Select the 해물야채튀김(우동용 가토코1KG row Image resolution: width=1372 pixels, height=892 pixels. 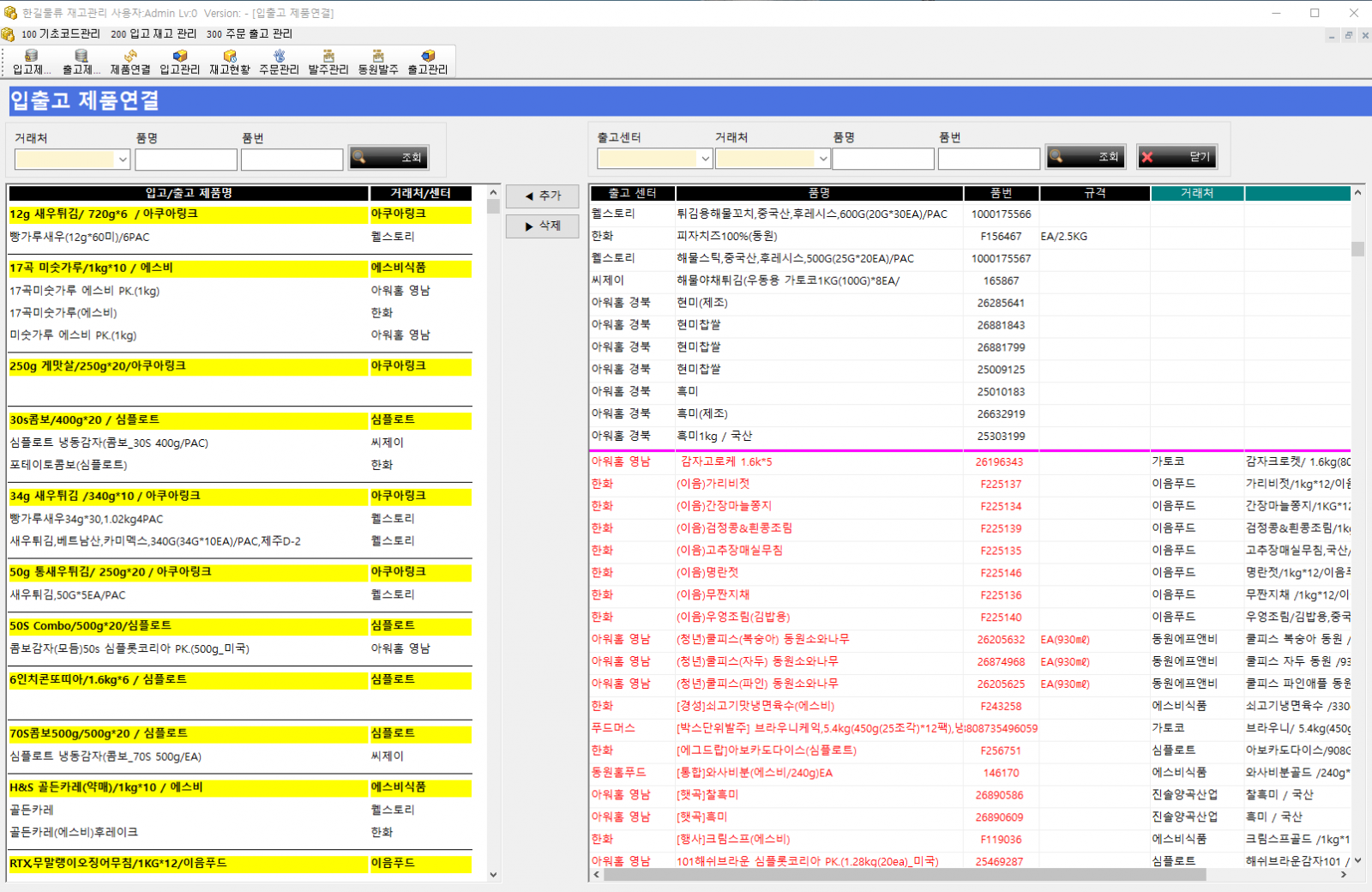click(x=970, y=280)
